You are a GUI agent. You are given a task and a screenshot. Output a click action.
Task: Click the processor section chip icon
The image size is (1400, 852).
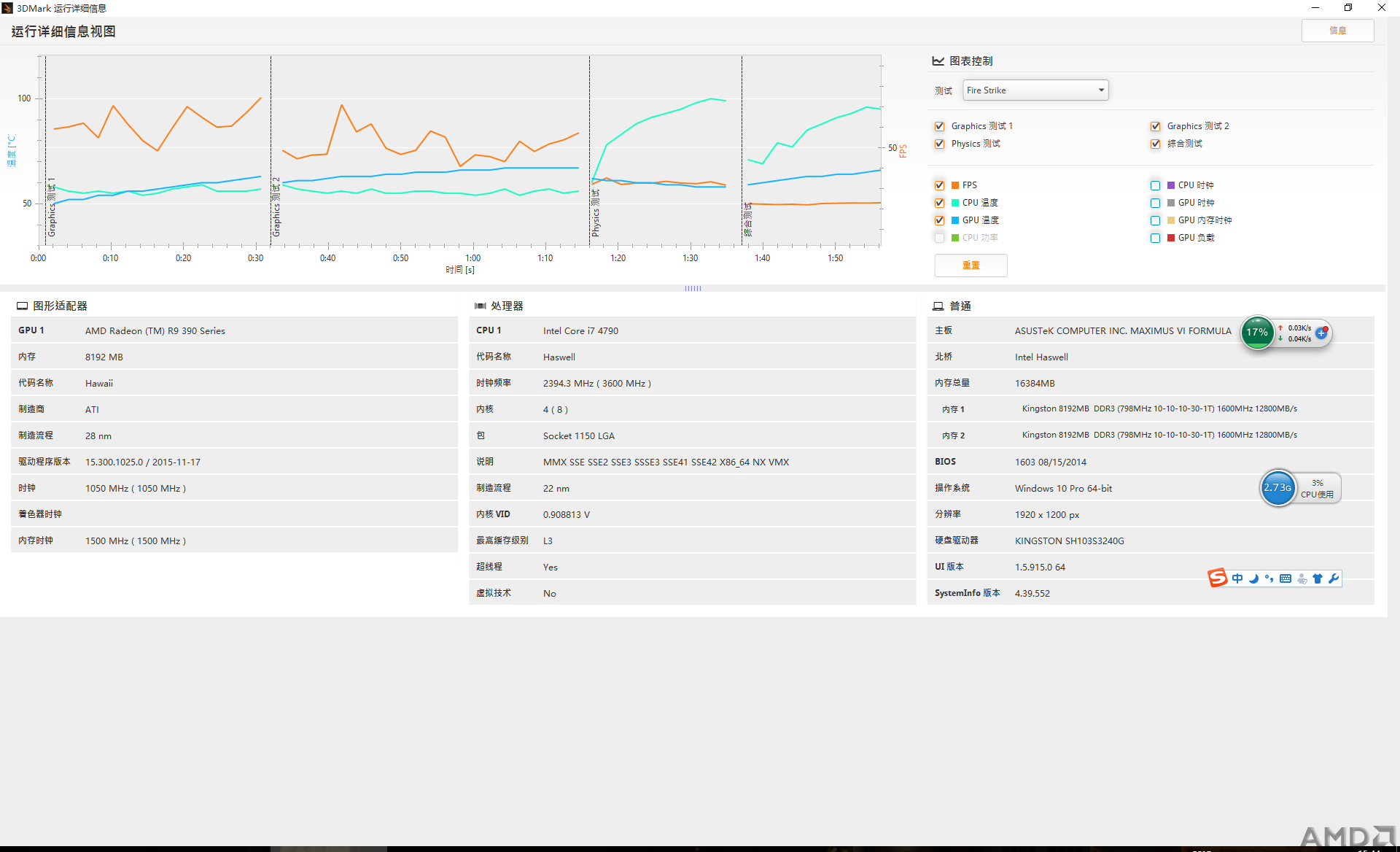tap(481, 306)
